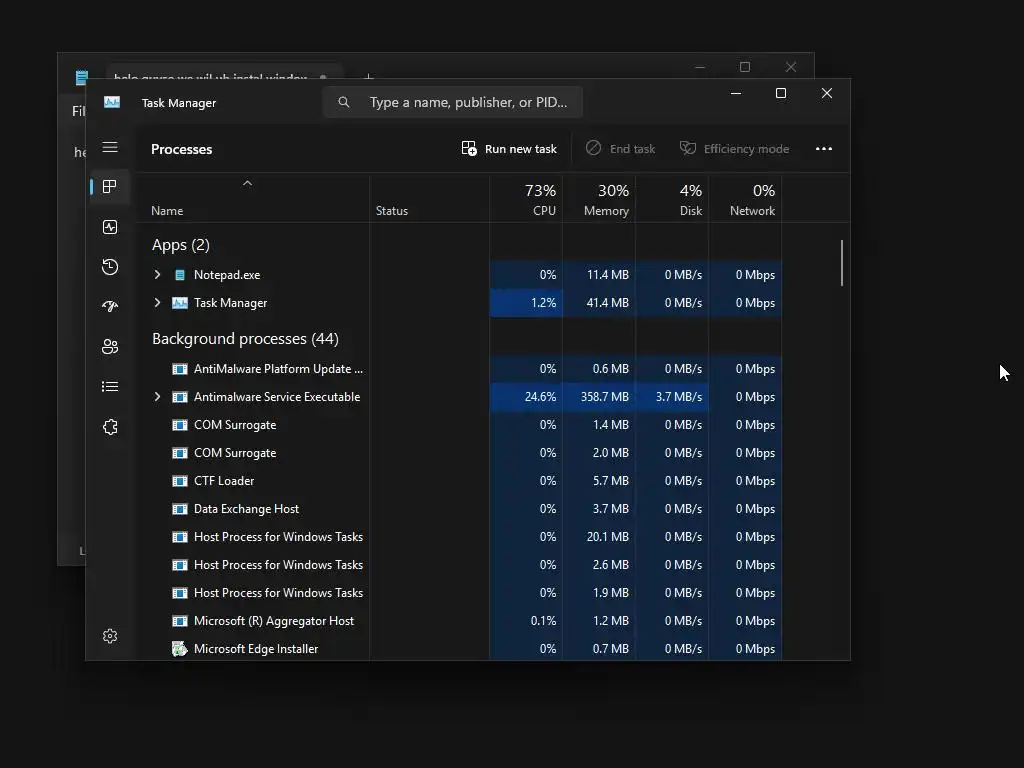Click the 11.4 MB memory cell for Notepad.exe
Viewport: 1024px width, 768px height.
click(599, 275)
